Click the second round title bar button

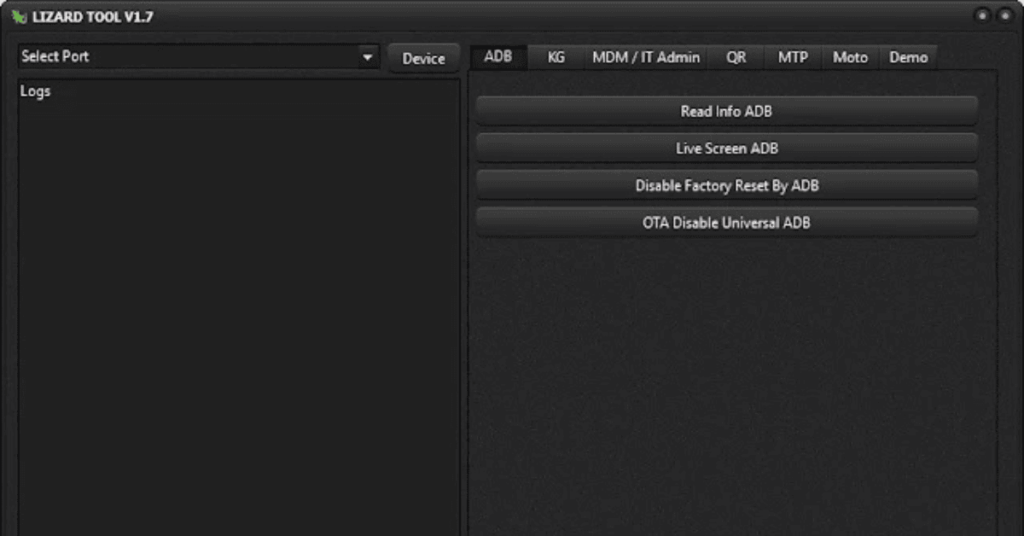click(x=1005, y=15)
